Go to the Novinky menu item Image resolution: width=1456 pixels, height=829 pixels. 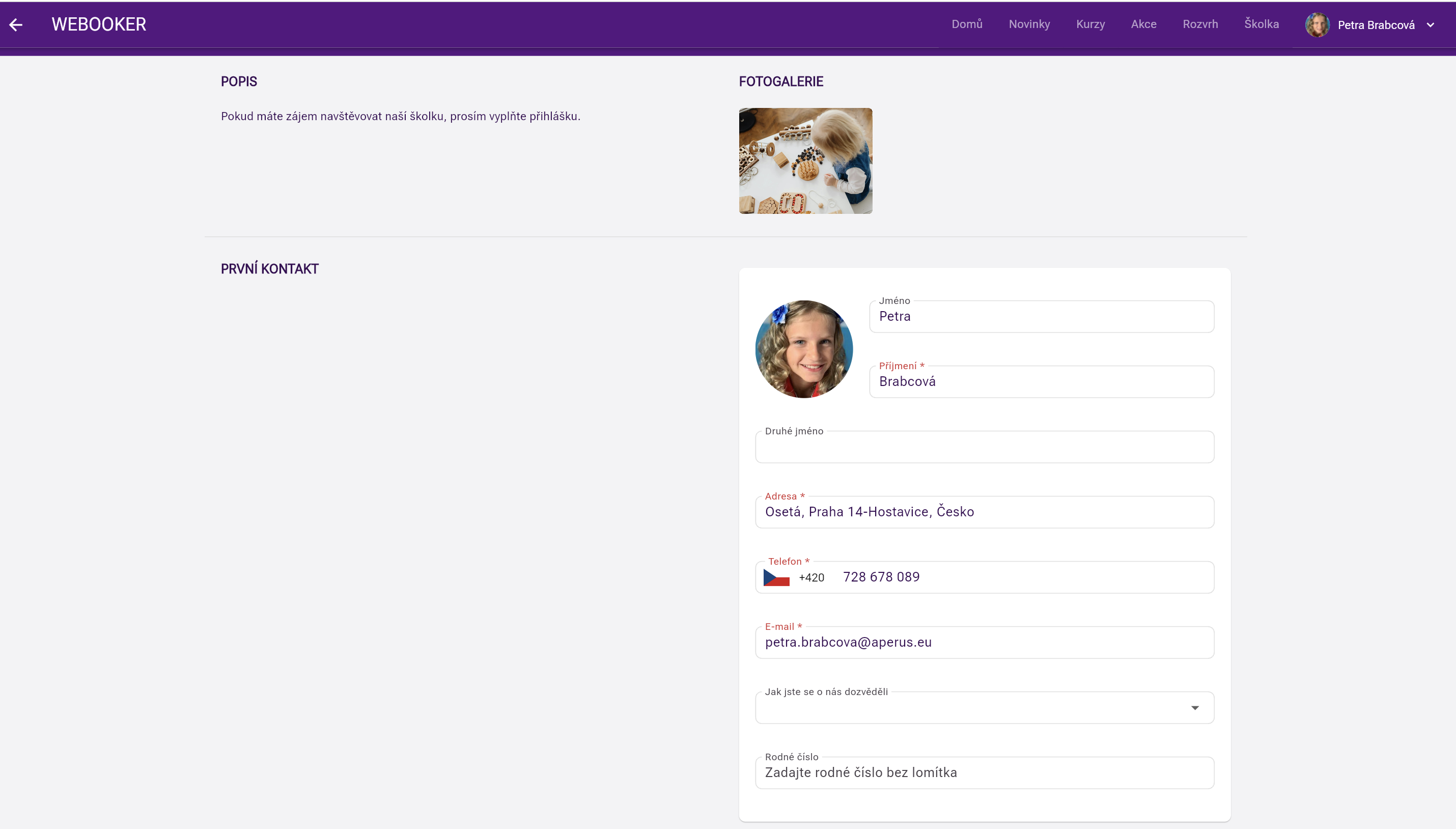[1028, 24]
